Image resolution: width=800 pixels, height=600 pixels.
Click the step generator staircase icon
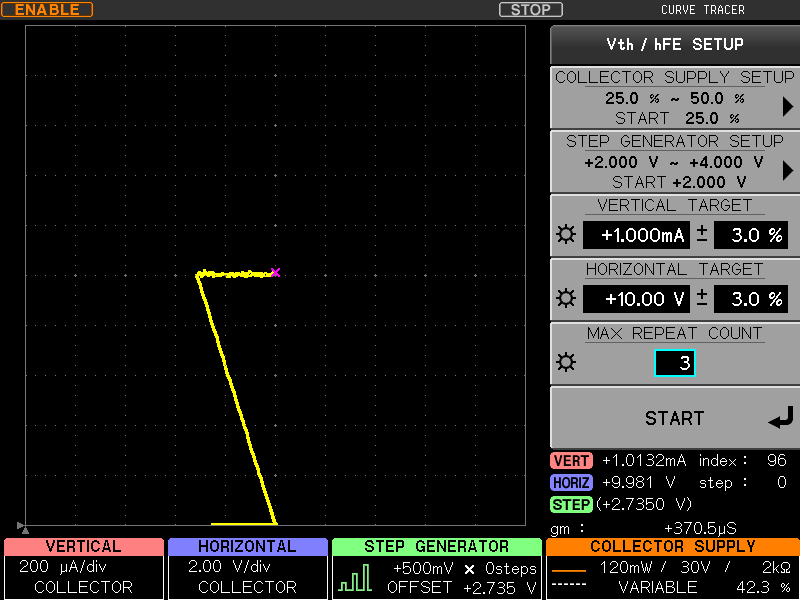(x=355, y=578)
